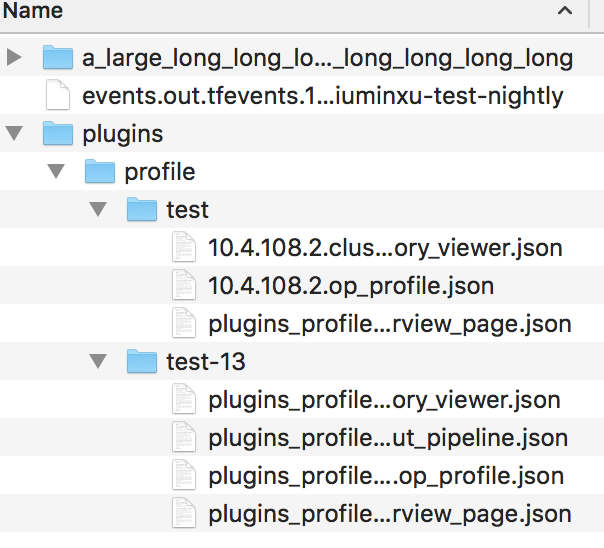Image resolution: width=604 pixels, height=548 pixels.
Task: Select the test folder name
Action: 188,210
